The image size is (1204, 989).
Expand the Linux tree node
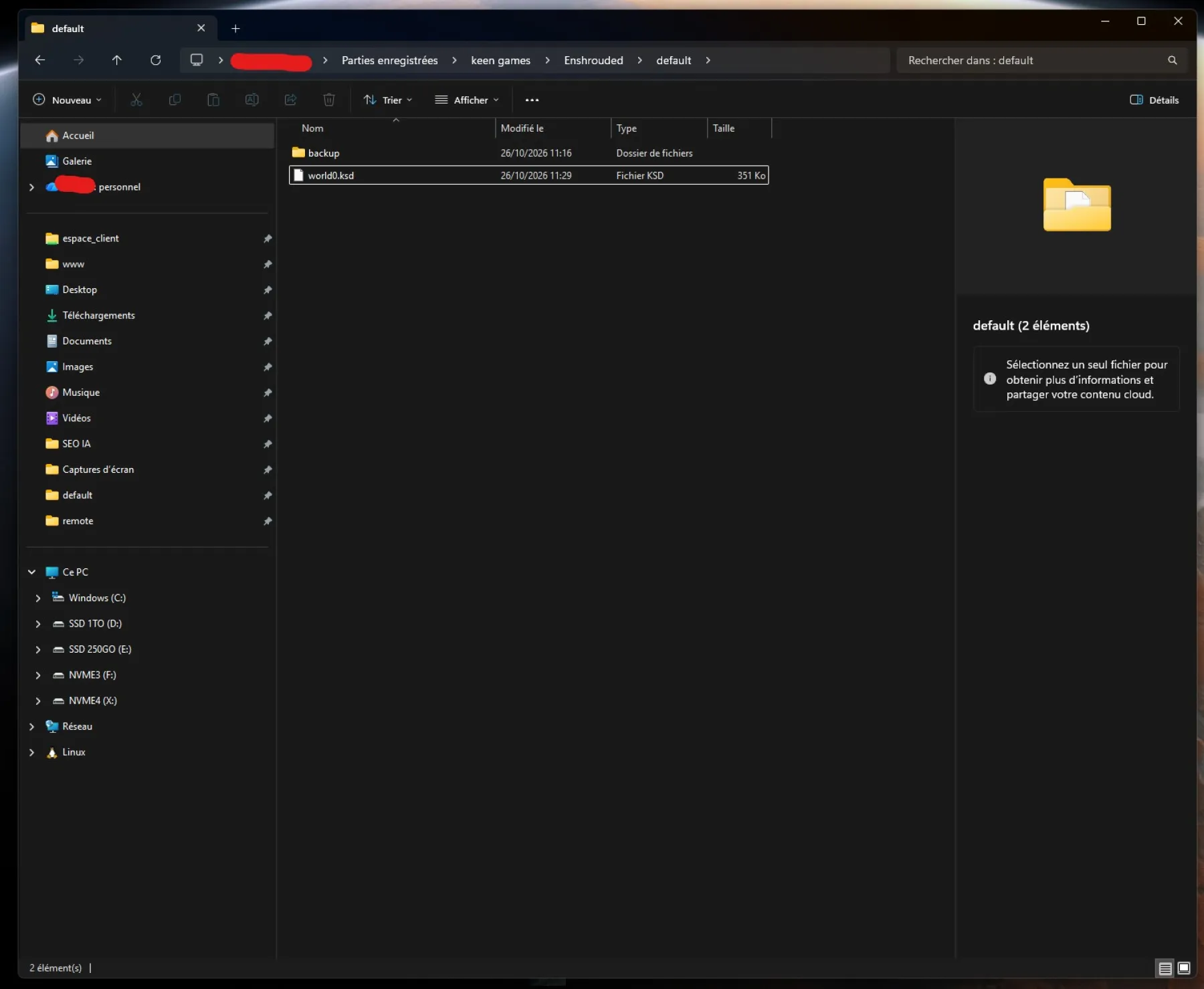coord(31,752)
